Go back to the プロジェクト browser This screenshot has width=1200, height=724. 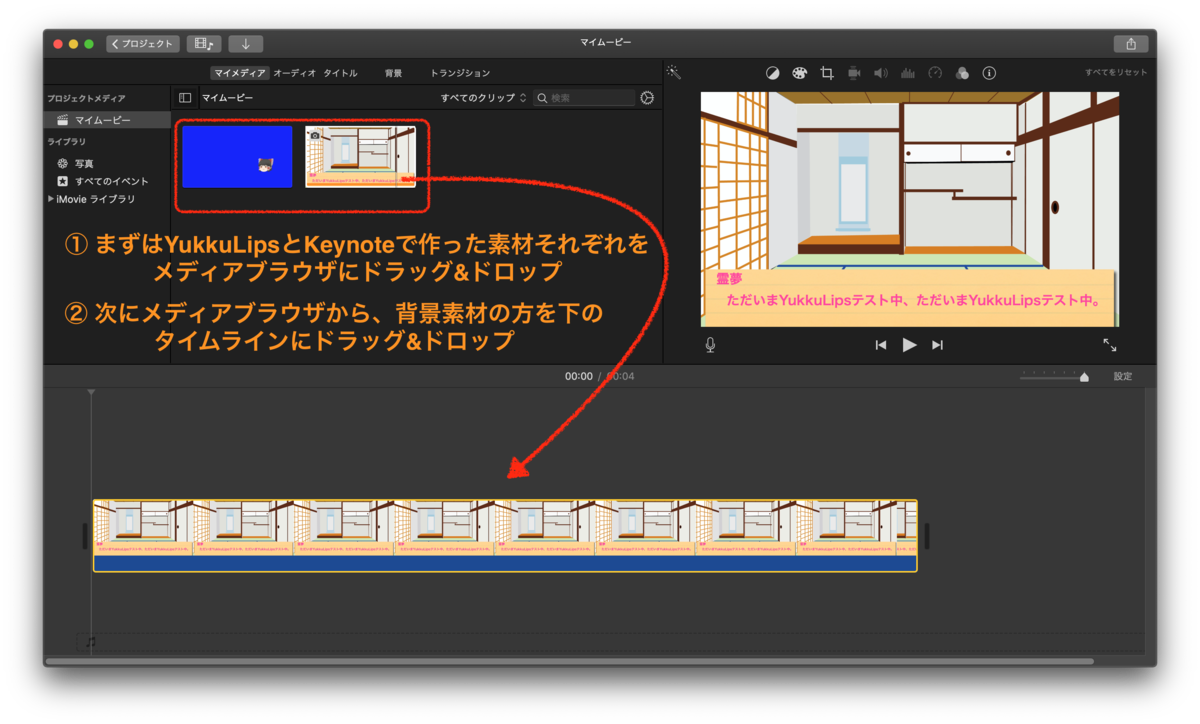coord(143,44)
